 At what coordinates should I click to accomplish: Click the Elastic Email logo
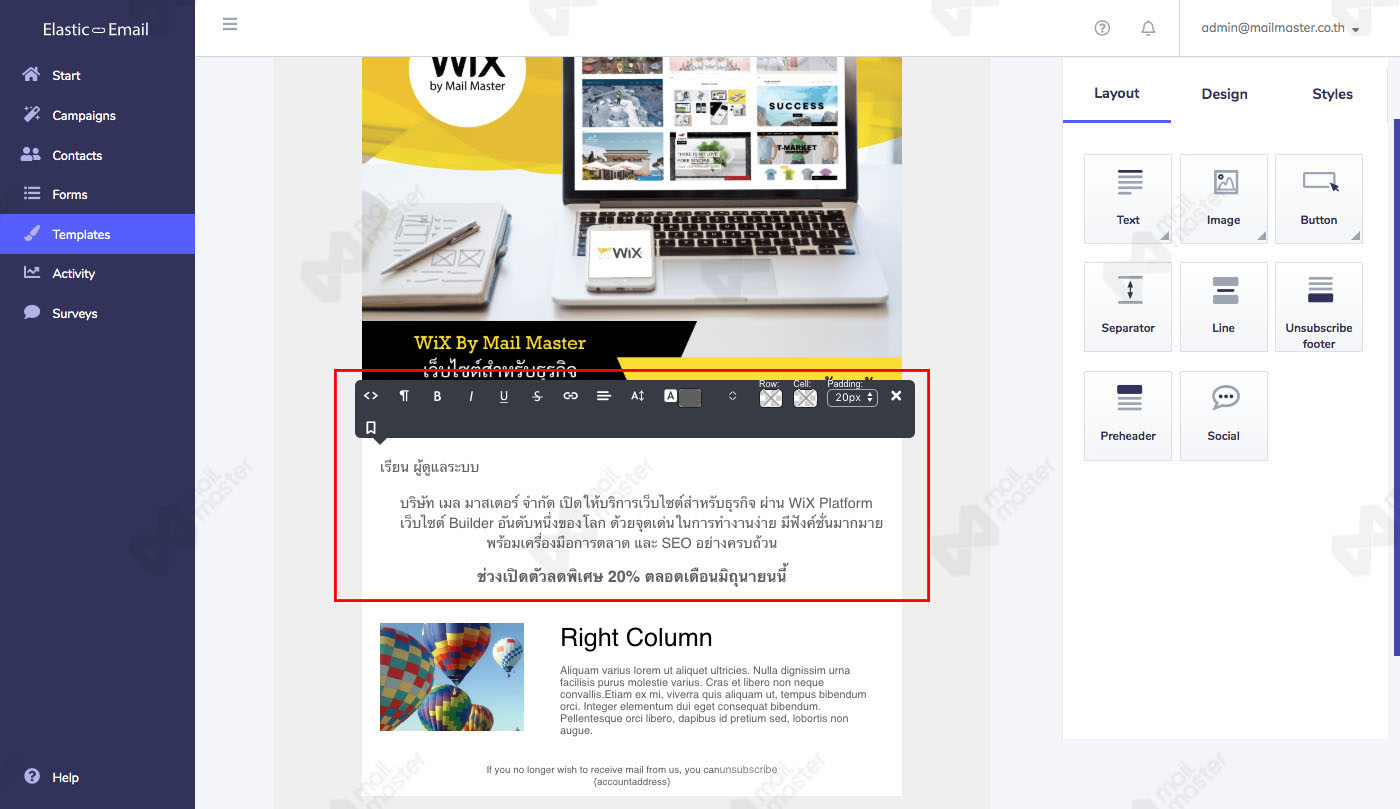[96, 29]
